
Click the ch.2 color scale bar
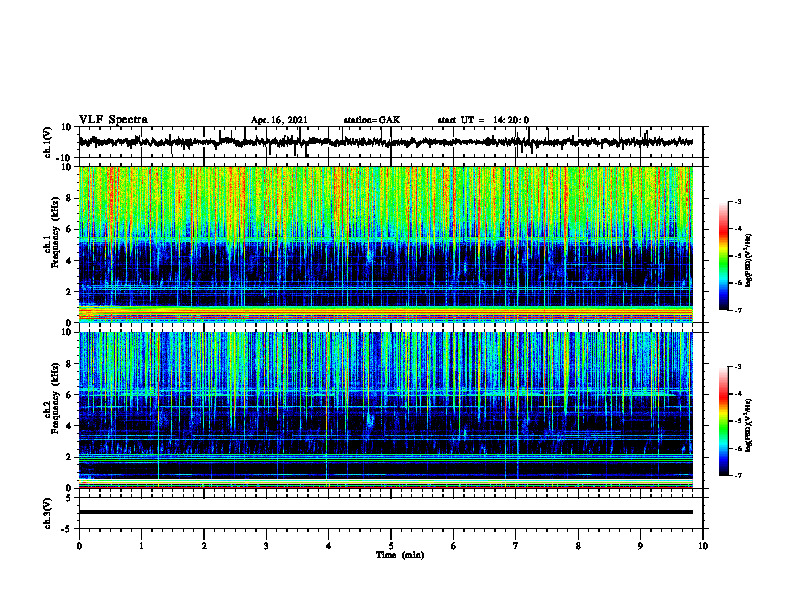coord(723,421)
